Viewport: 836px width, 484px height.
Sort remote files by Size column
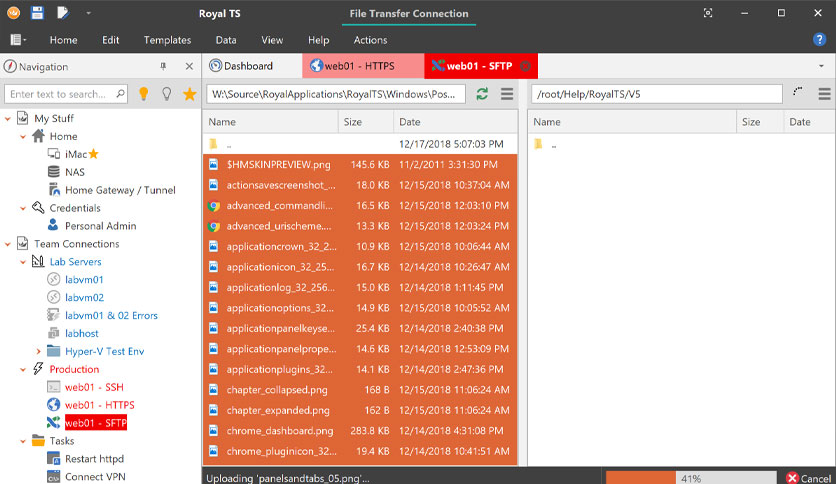coord(760,122)
